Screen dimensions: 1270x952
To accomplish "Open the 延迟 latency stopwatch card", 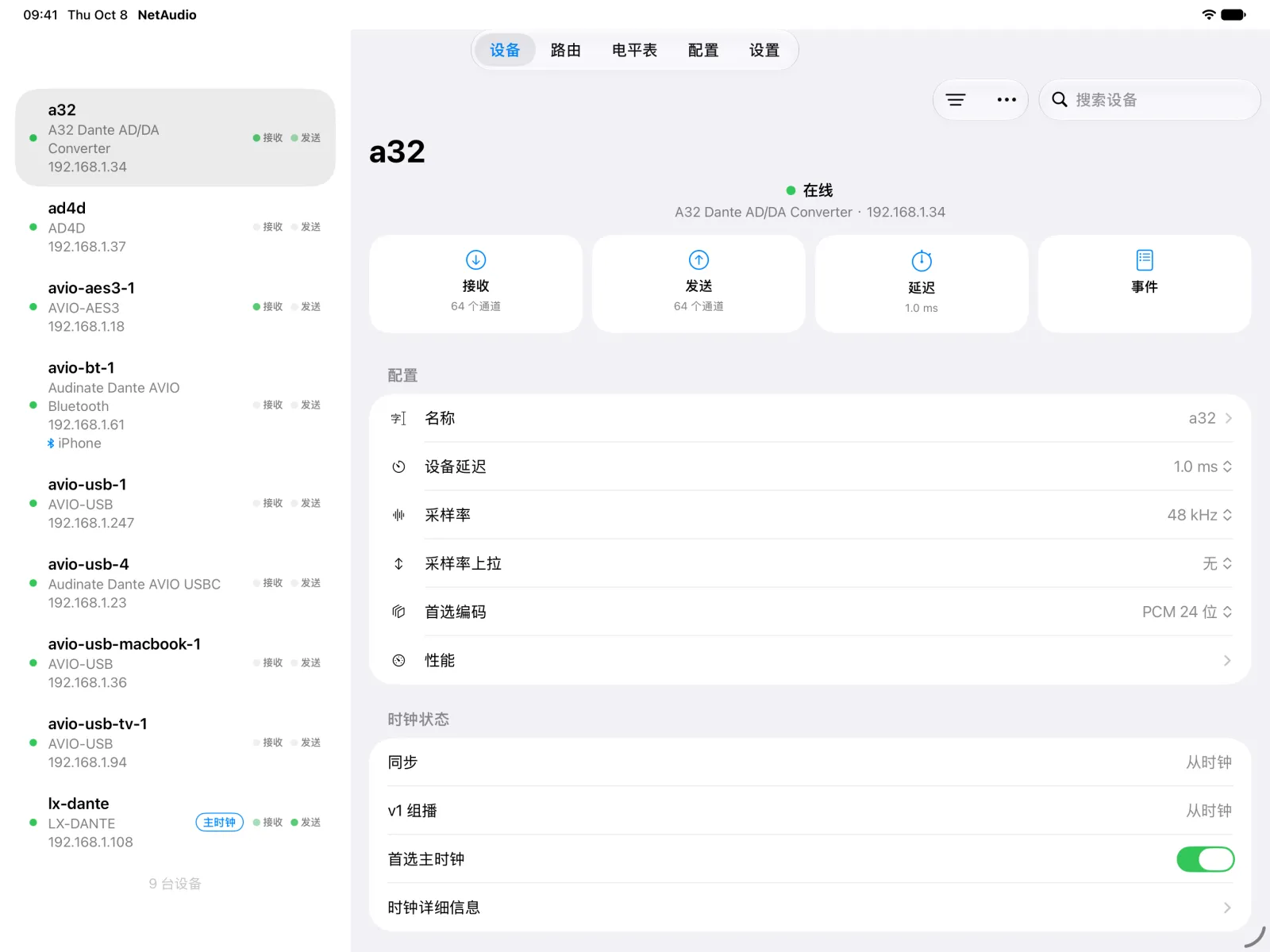I will (922, 283).
